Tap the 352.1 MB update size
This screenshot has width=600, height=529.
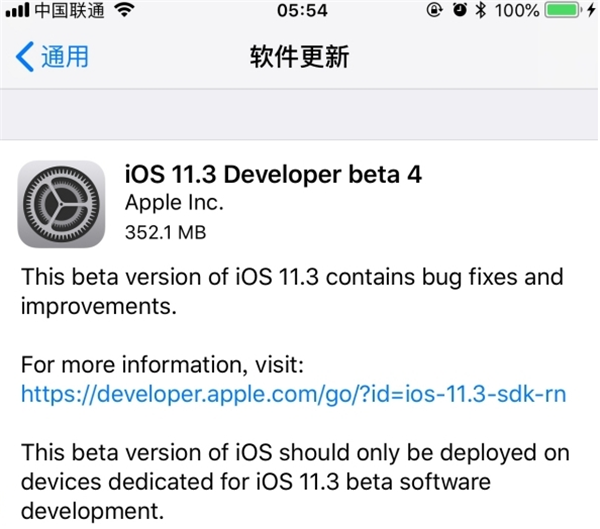pyautogui.click(x=165, y=233)
